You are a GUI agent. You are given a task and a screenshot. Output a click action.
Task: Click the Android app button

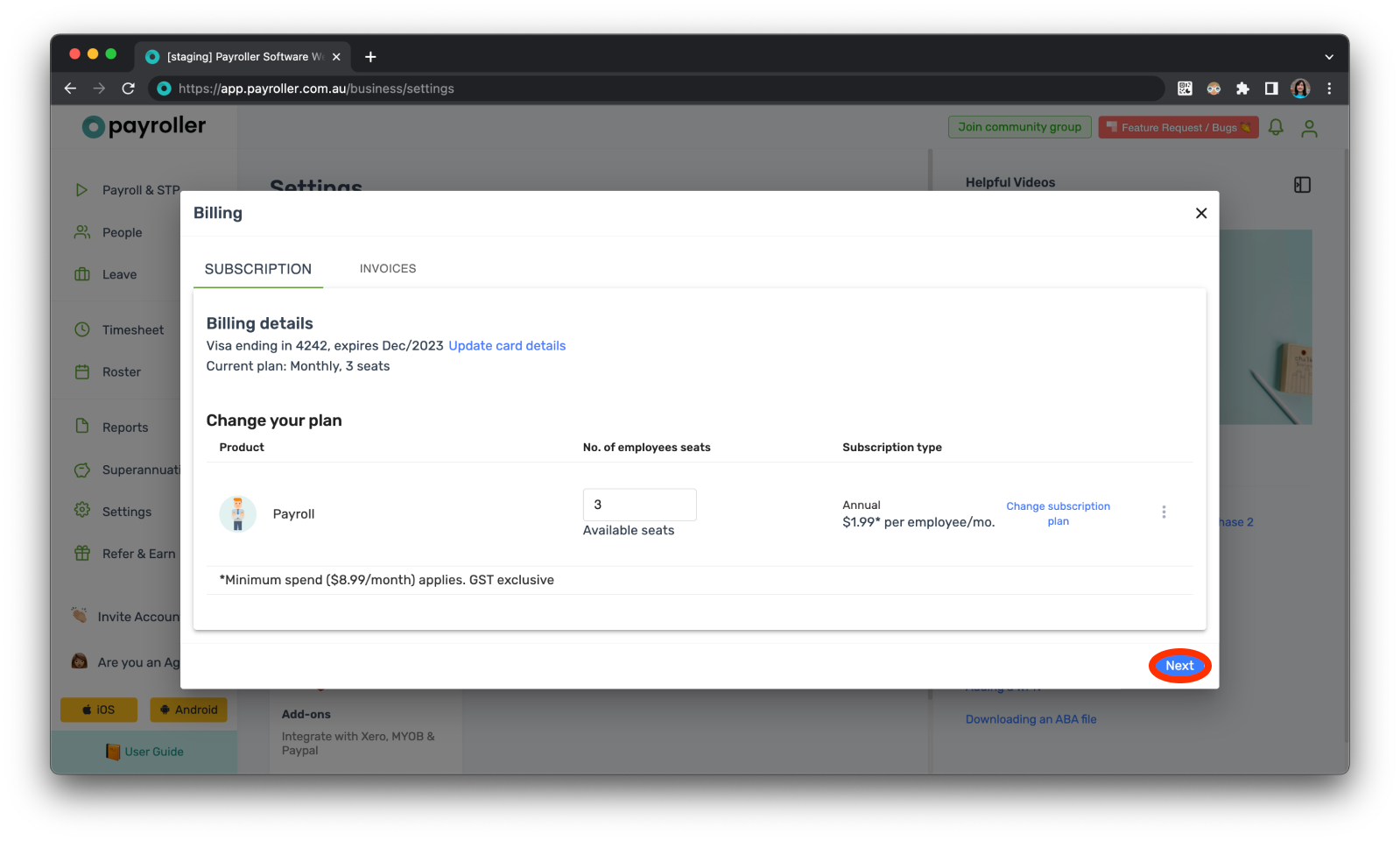point(188,710)
